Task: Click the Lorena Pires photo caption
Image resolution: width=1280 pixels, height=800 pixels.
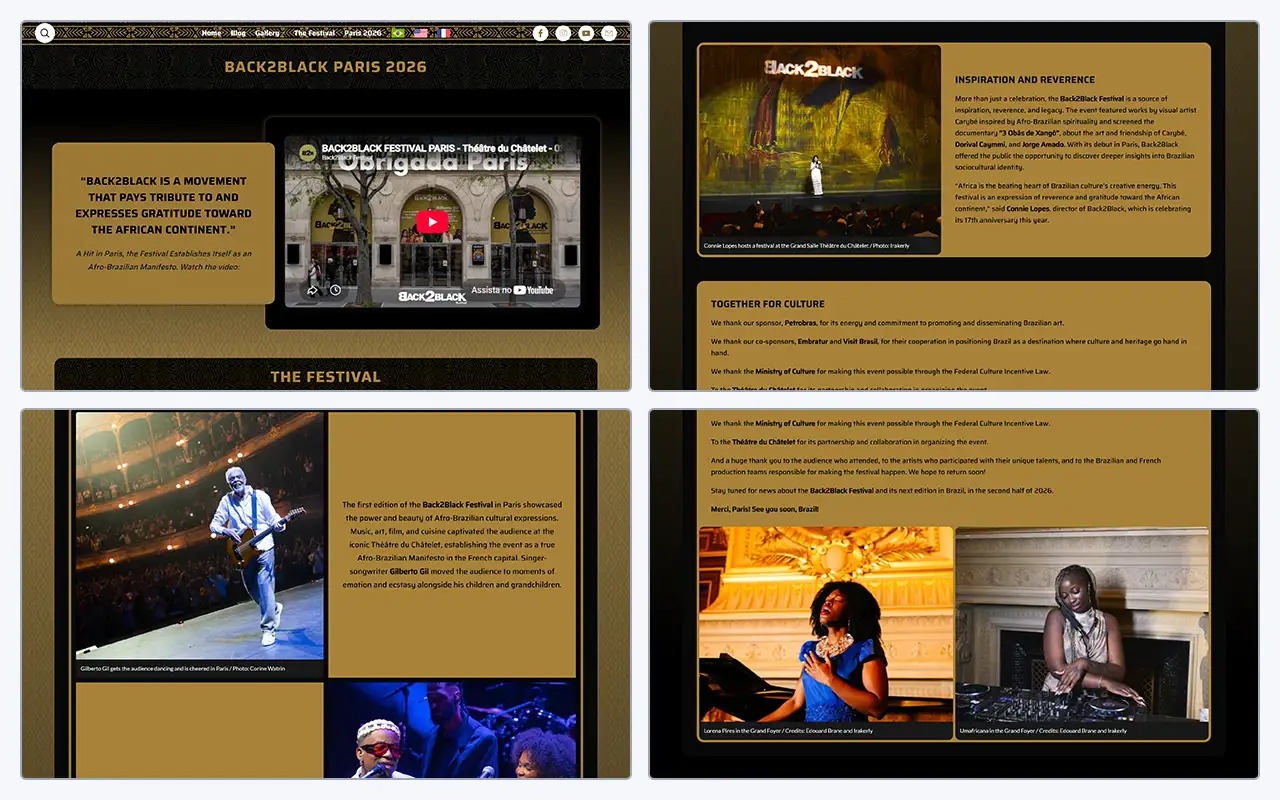Action: click(788, 731)
